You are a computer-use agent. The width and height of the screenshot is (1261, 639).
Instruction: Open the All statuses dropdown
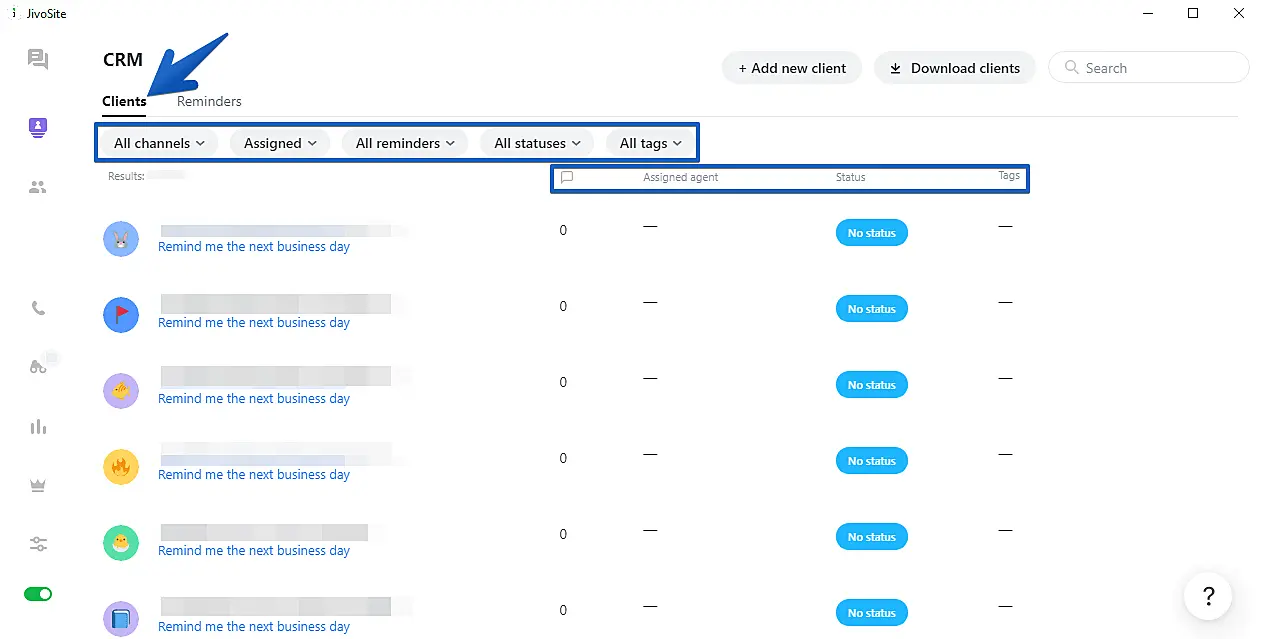537,143
